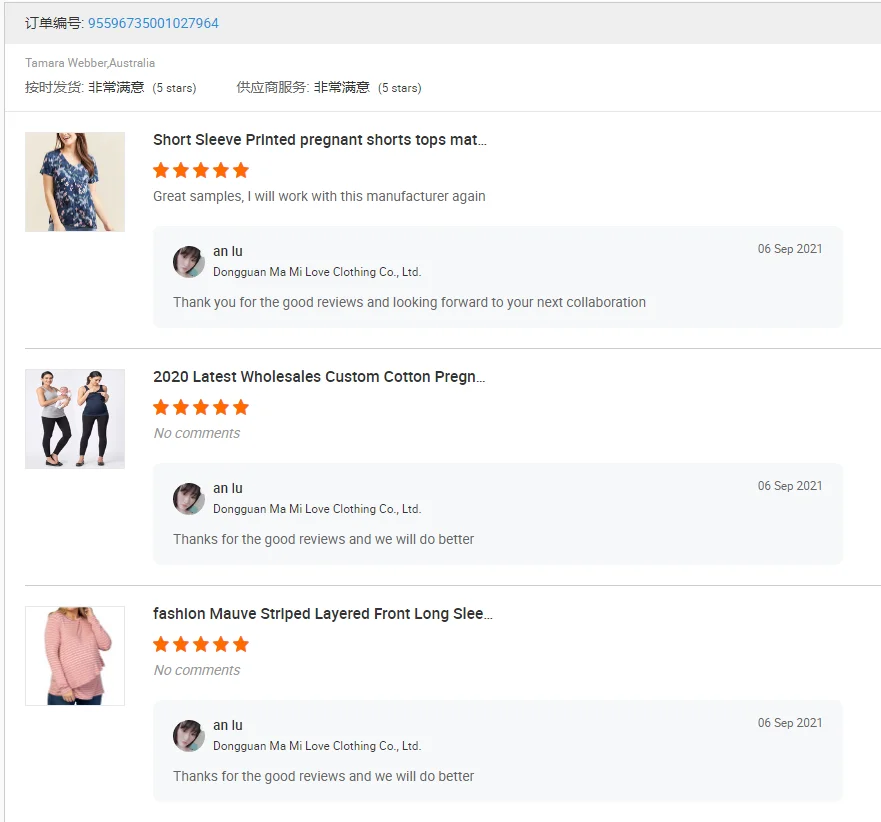Viewport: 881px width, 822px height.
Task: Click Dongguan Ma Mi Love Clothing in third reply
Action: (x=317, y=746)
